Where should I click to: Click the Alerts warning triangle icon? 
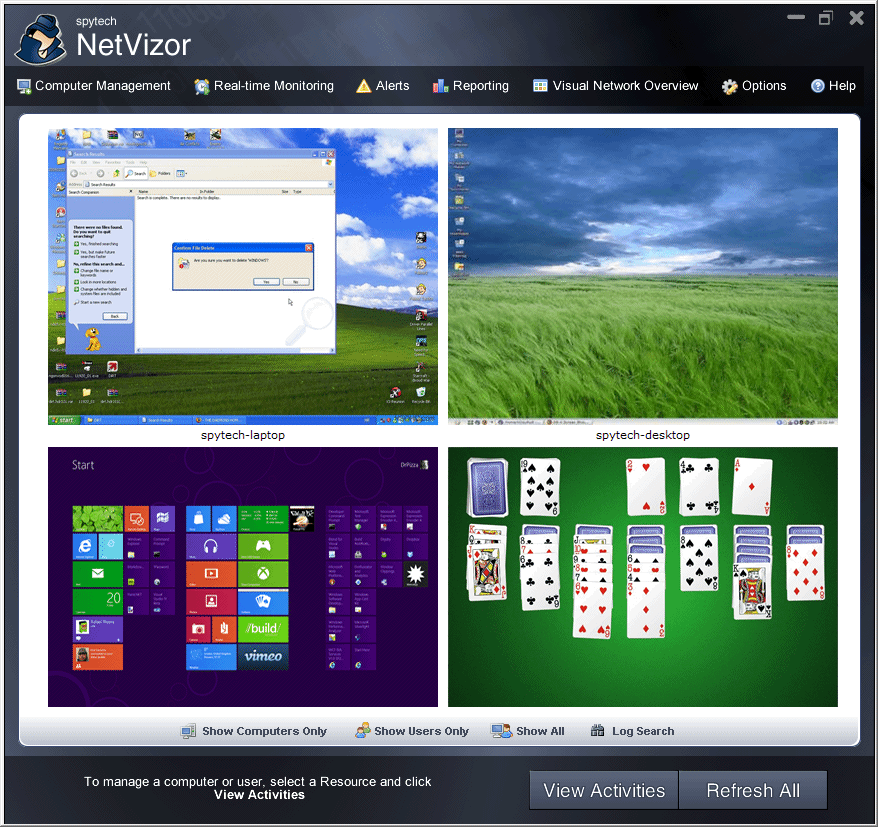(363, 86)
